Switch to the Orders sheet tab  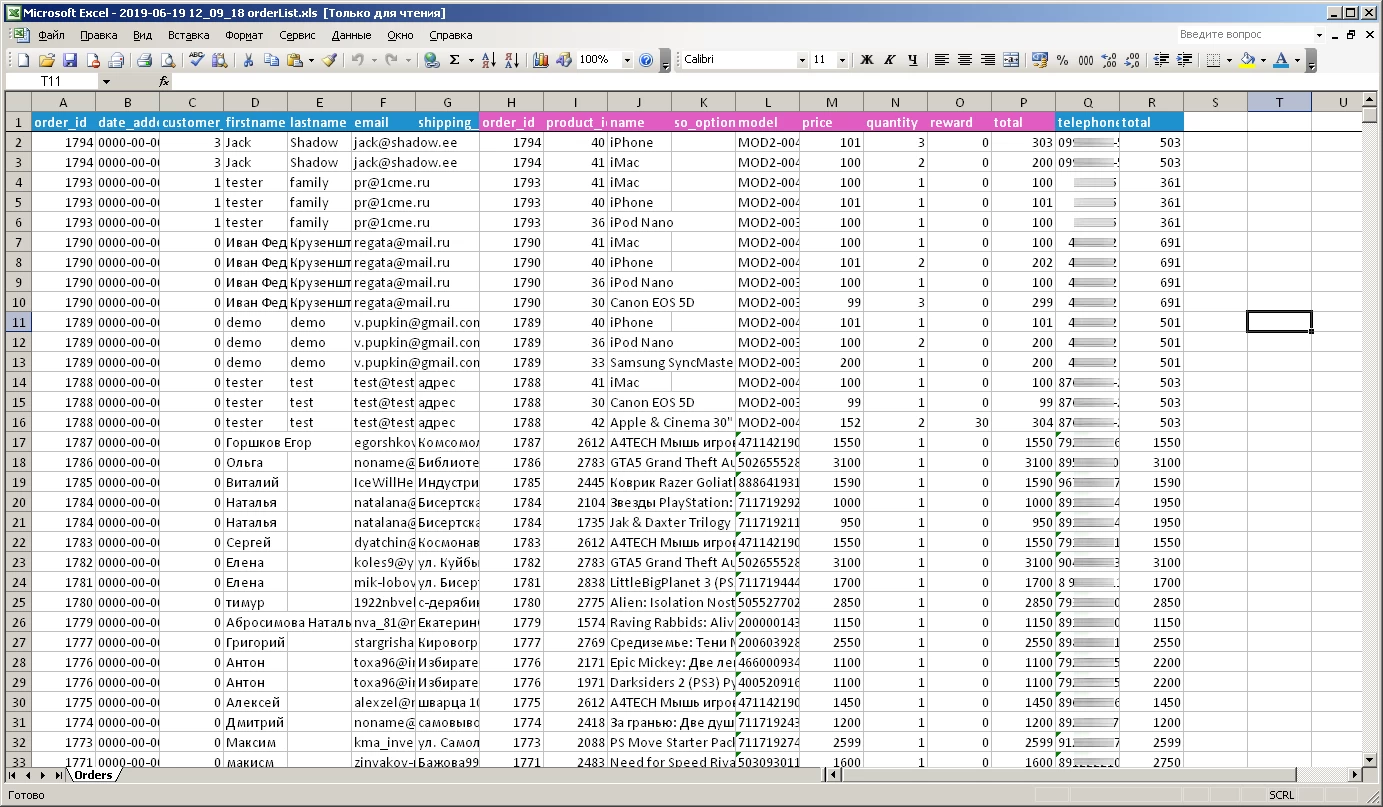tap(94, 775)
